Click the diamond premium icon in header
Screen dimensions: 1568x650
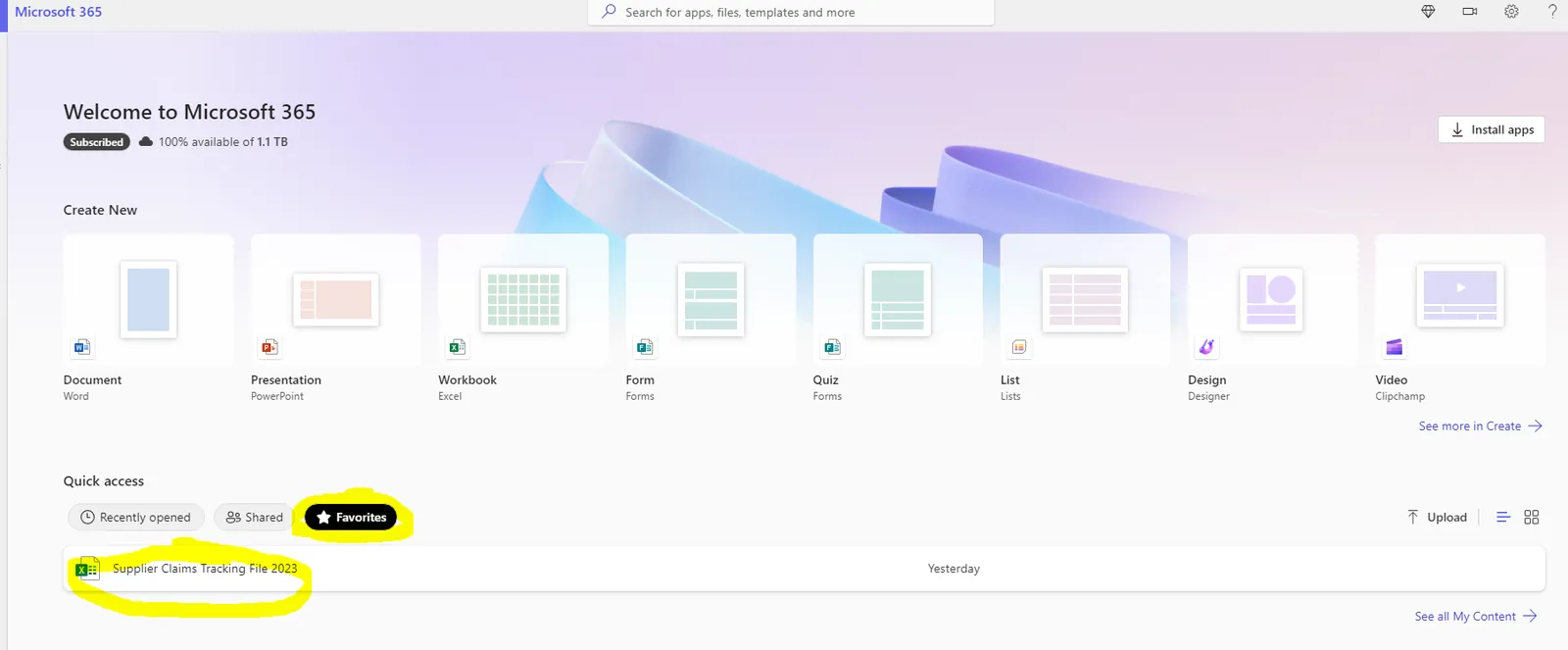point(1428,12)
